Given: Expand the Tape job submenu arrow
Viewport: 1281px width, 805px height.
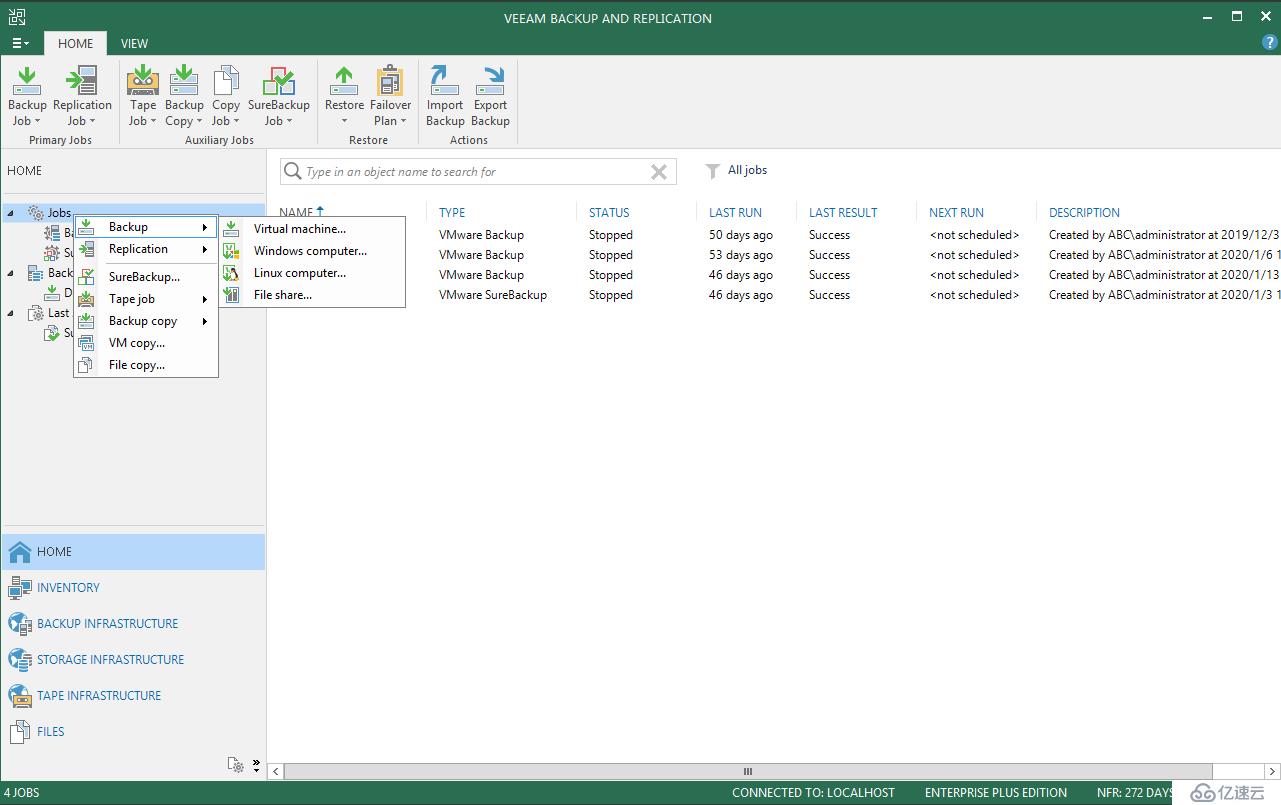Looking at the screenshot, I should click(x=205, y=300).
